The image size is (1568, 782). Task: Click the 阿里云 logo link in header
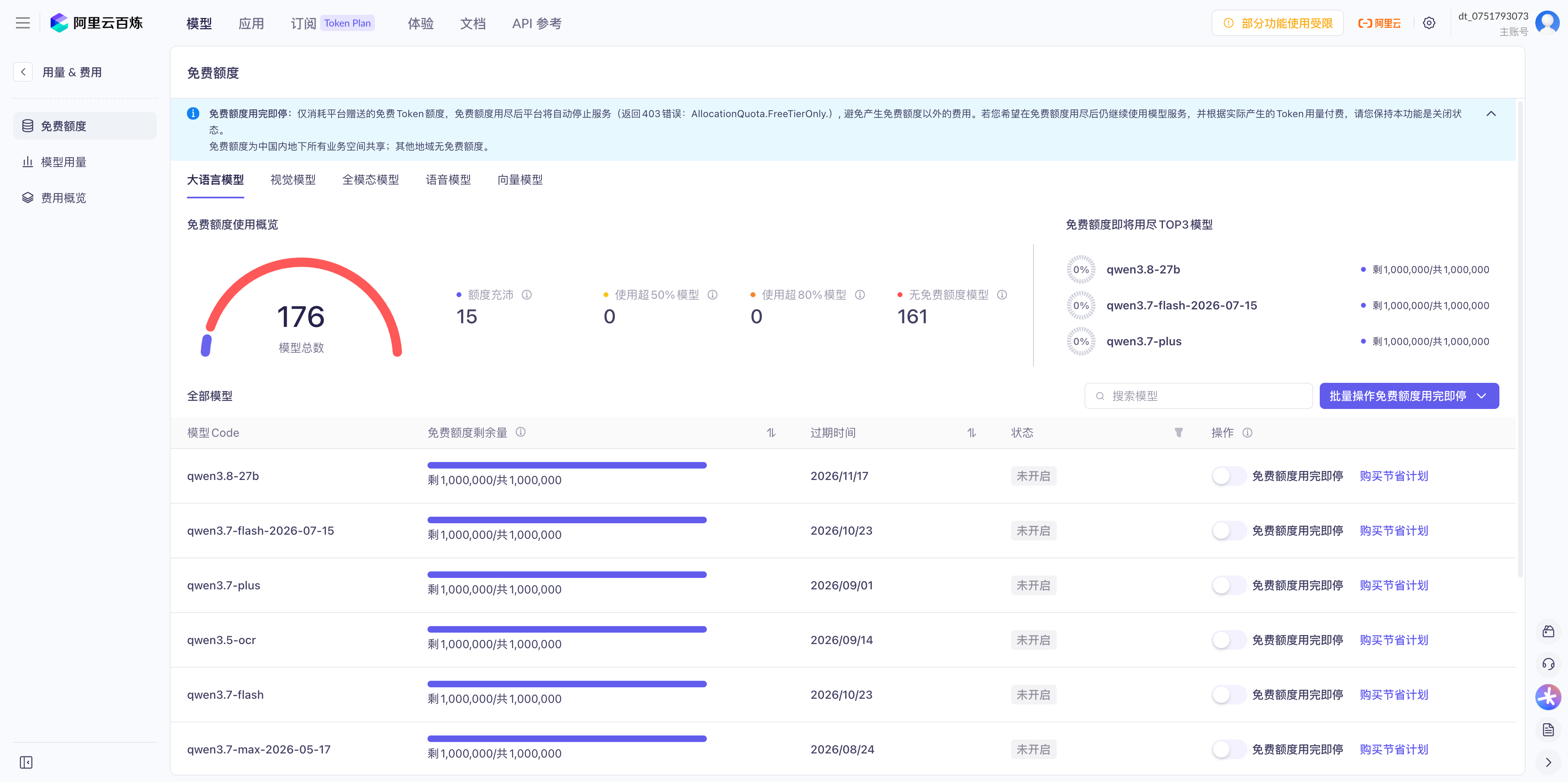tap(1379, 23)
